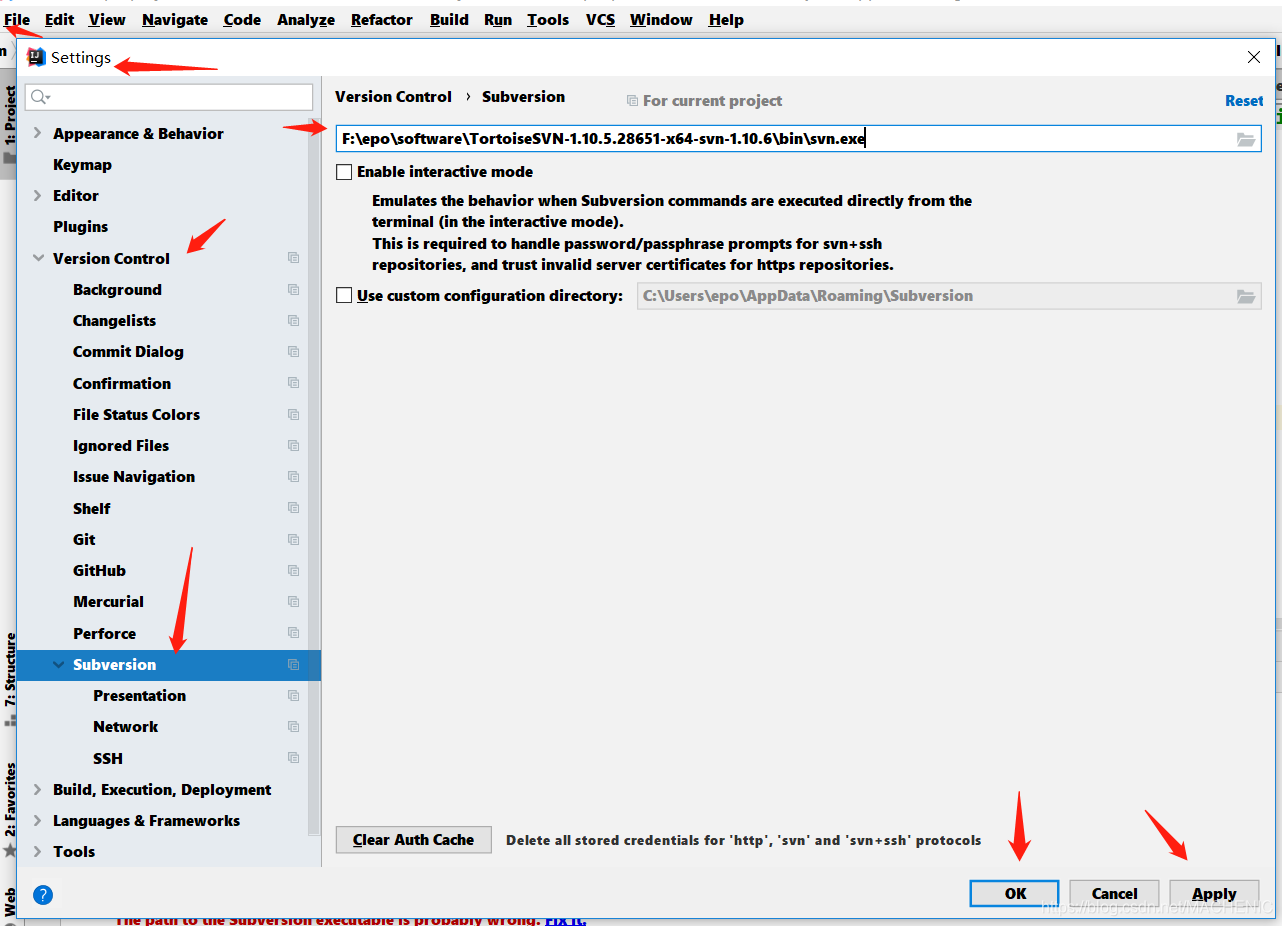This screenshot has width=1282, height=926.
Task: Click the project-level icon next to SSH
Action: tap(293, 759)
